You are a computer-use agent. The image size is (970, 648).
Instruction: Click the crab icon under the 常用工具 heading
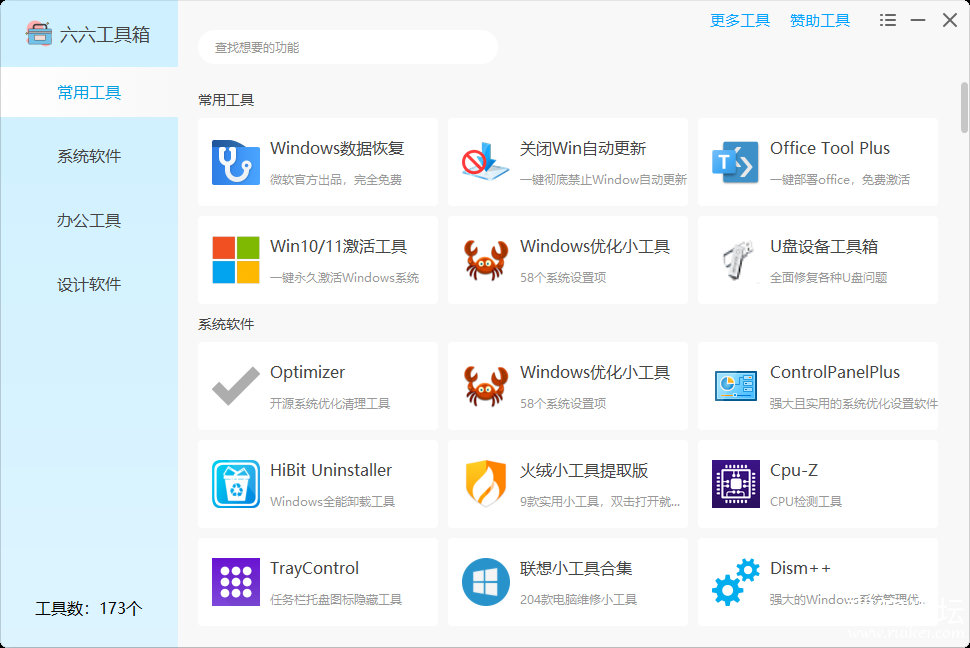coord(486,260)
